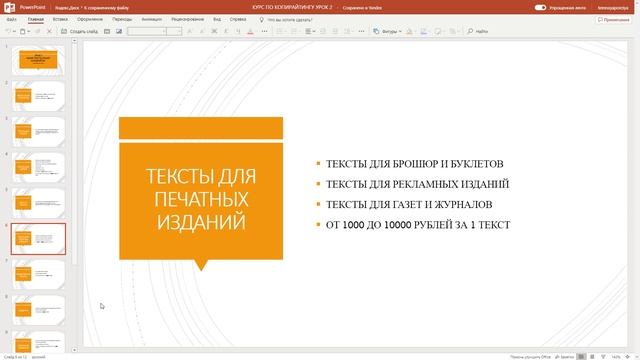Click the lightbulb Tell Me icon
Viewport: 640px width, 360px height.
262,20
